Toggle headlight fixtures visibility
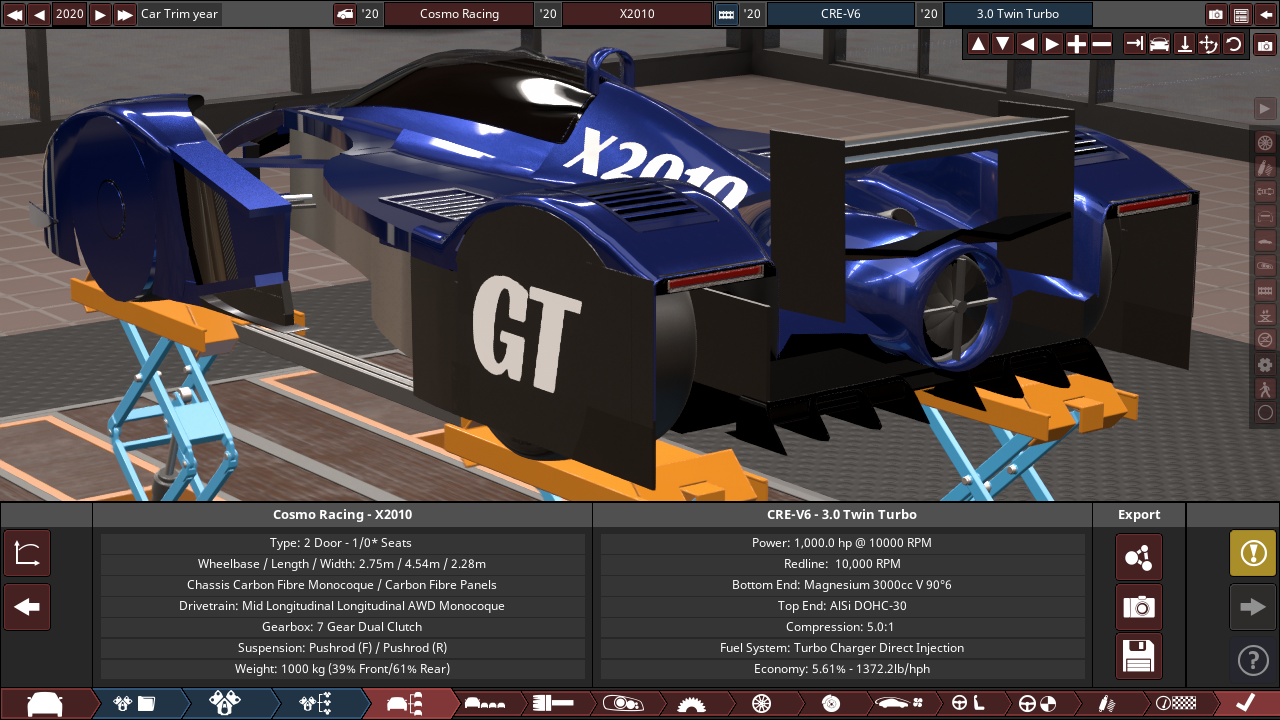 pos(1265,265)
